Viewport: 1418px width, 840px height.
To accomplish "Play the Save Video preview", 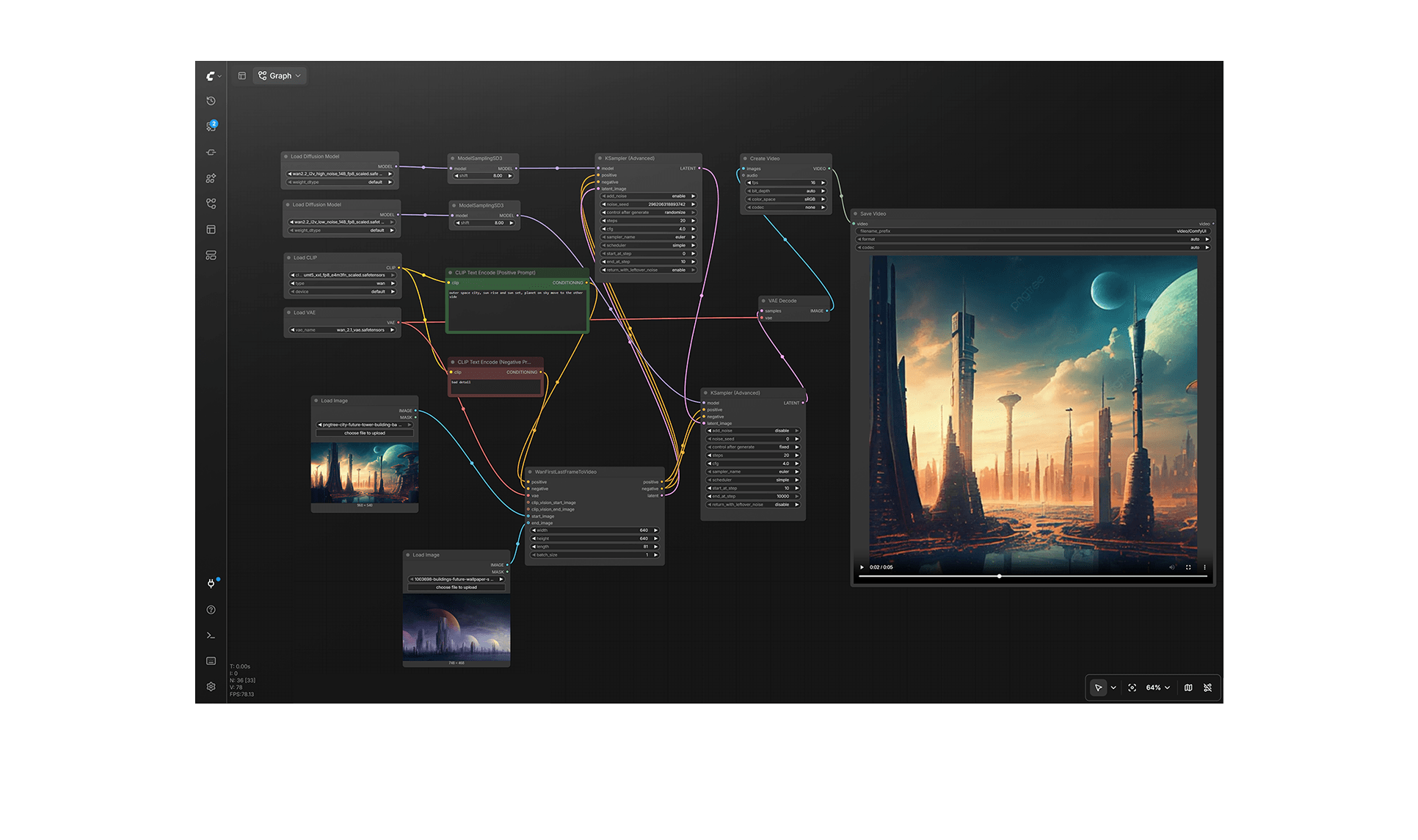I will (x=862, y=567).
